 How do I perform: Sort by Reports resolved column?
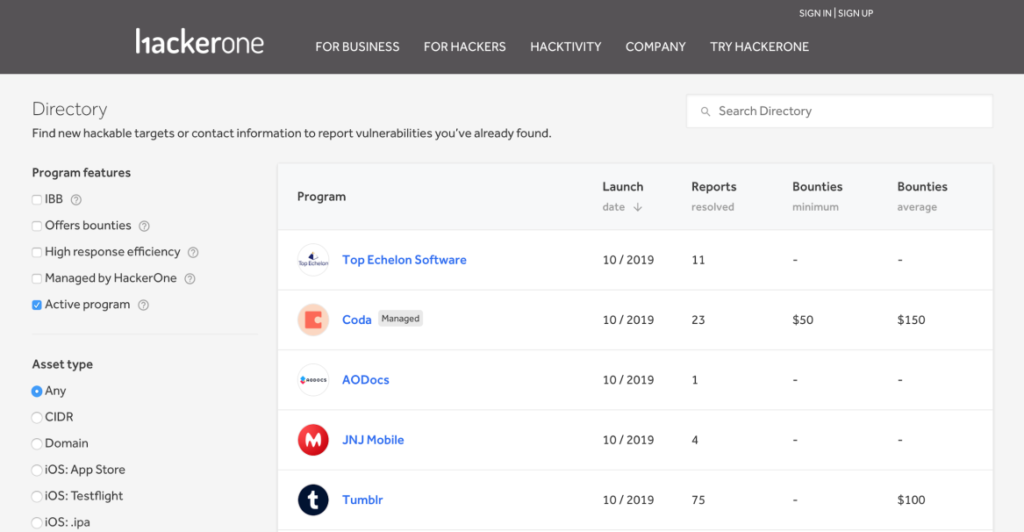pos(713,196)
